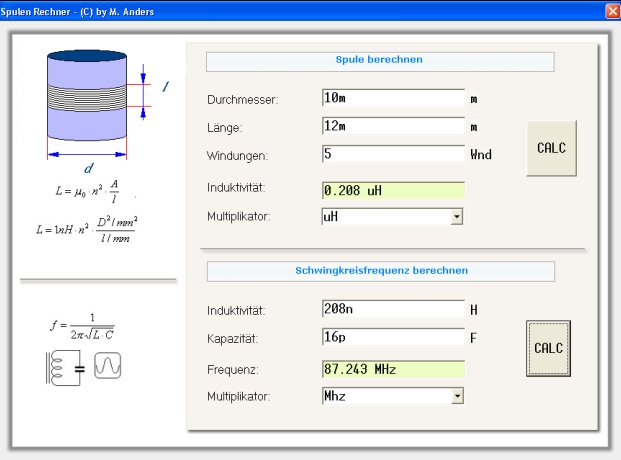The width and height of the screenshot is (621, 460).
Task: Click the Kapazität input field
Action: coord(393,337)
